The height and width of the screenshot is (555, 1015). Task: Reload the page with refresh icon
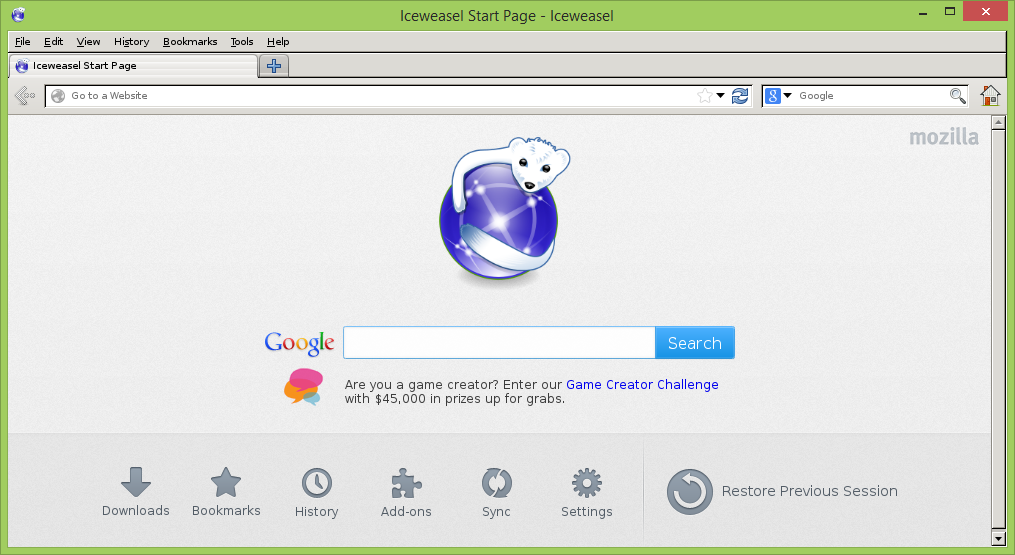[x=740, y=96]
